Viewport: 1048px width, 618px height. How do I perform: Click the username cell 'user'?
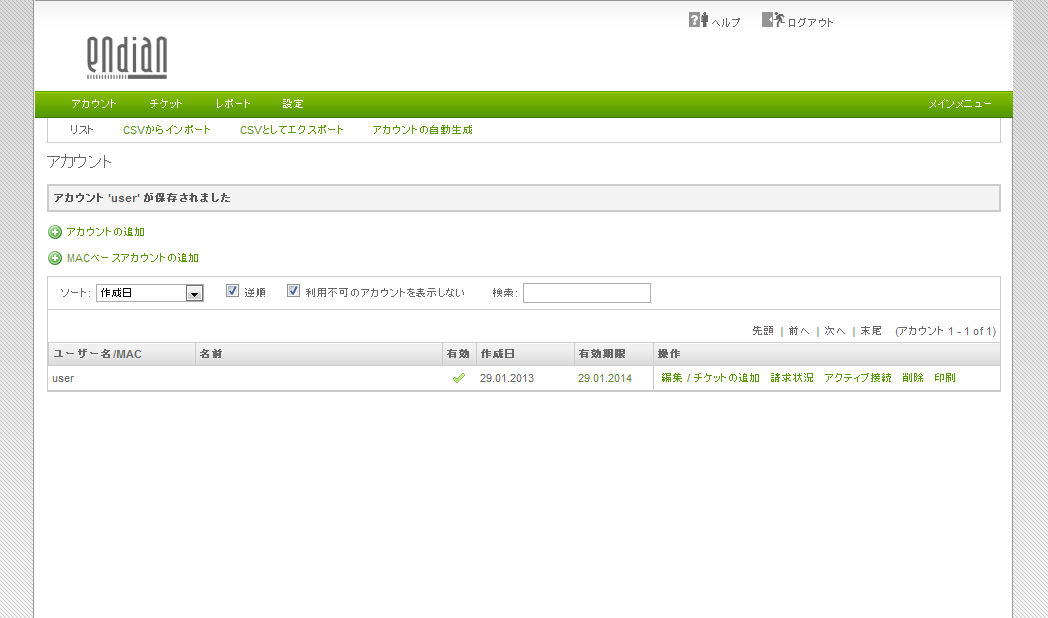(x=63, y=378)
